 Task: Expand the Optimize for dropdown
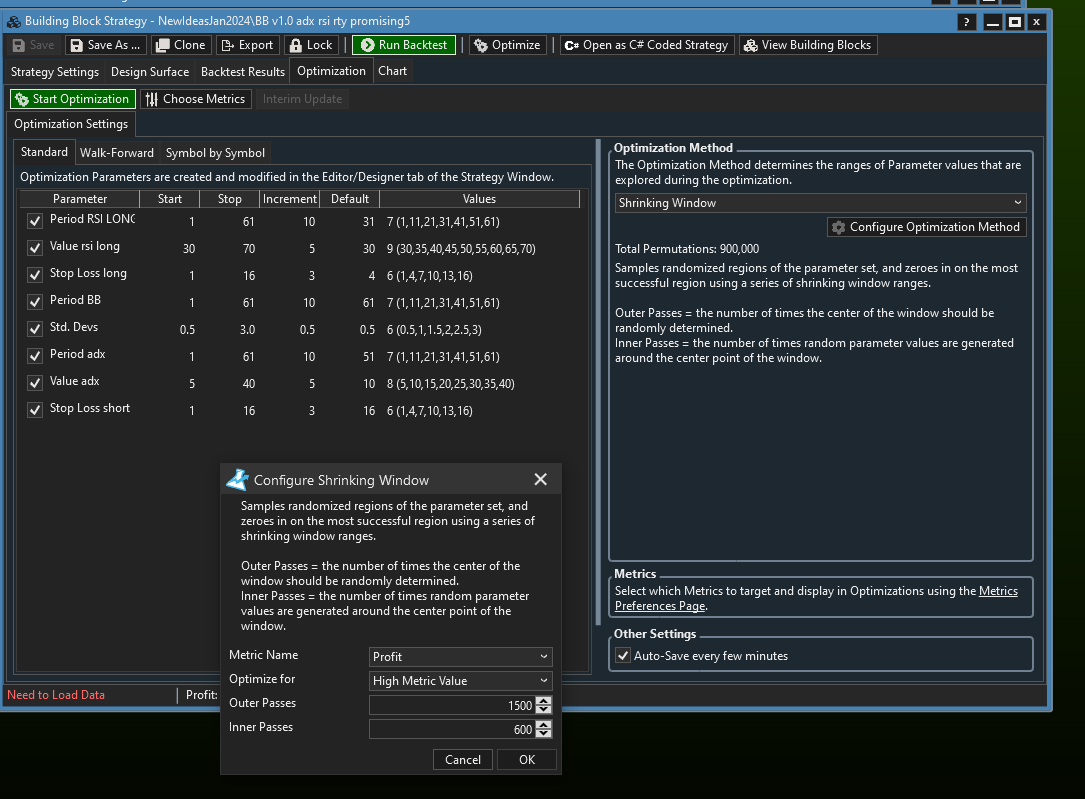[x=460, y=681]
